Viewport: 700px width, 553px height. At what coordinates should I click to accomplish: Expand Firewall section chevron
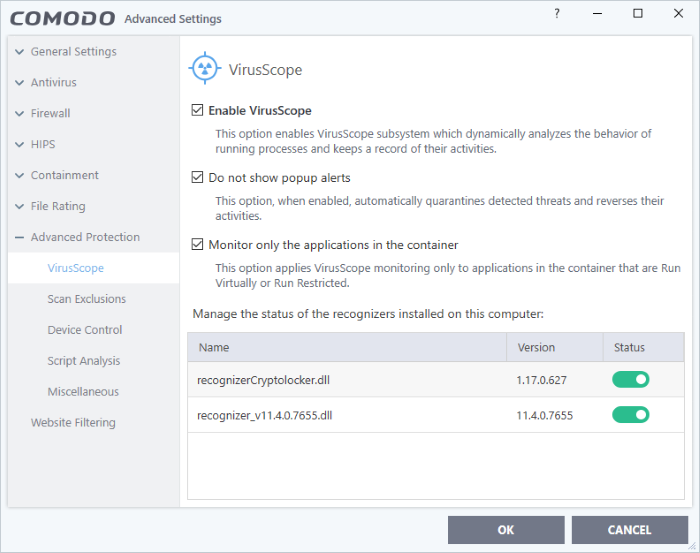[19, 113]
